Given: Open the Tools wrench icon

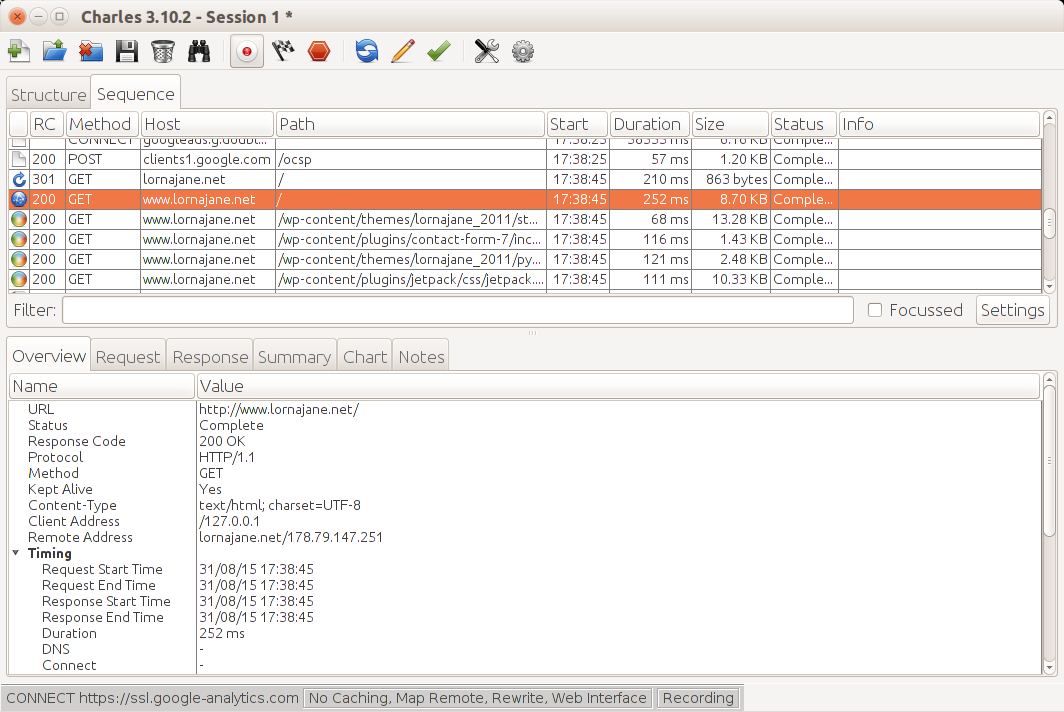Looking at the screenshot, I should click(487, 51).
